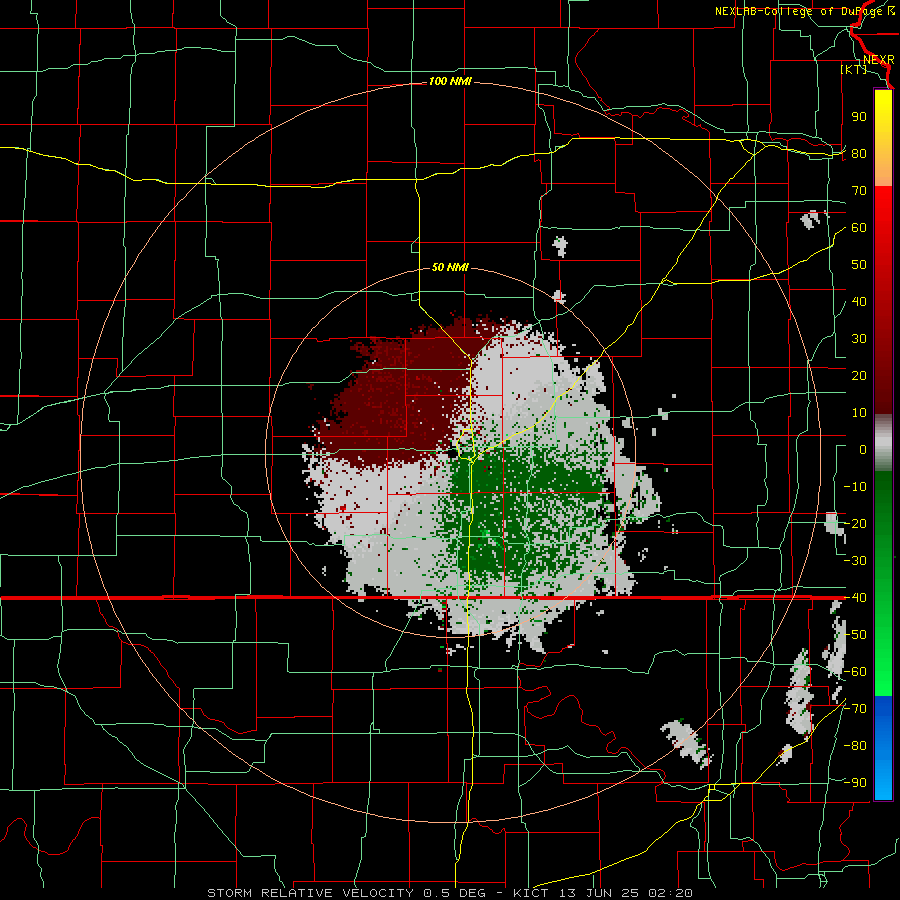Click the "-20" scale value

click(855, 524)
